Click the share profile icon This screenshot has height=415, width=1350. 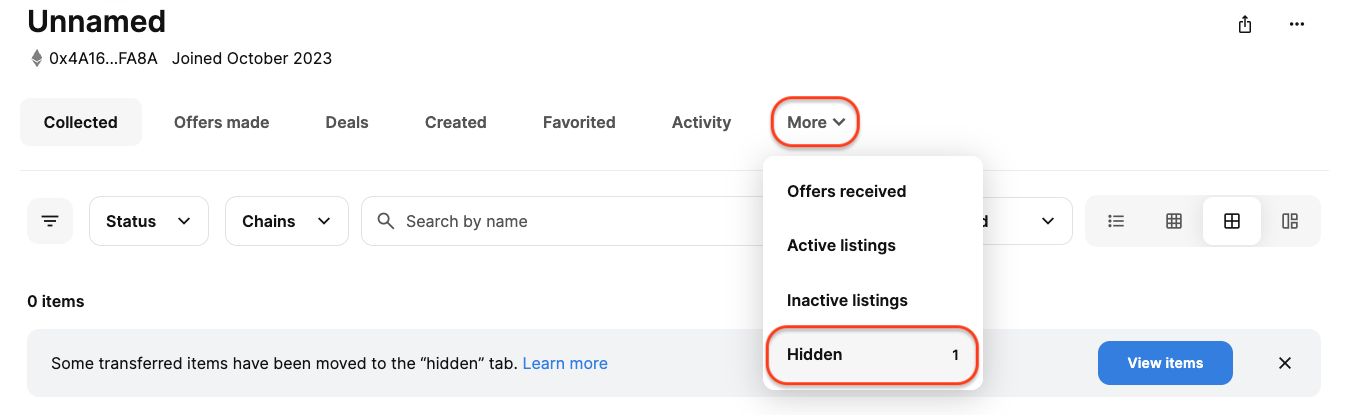[x=1245, y=24]
